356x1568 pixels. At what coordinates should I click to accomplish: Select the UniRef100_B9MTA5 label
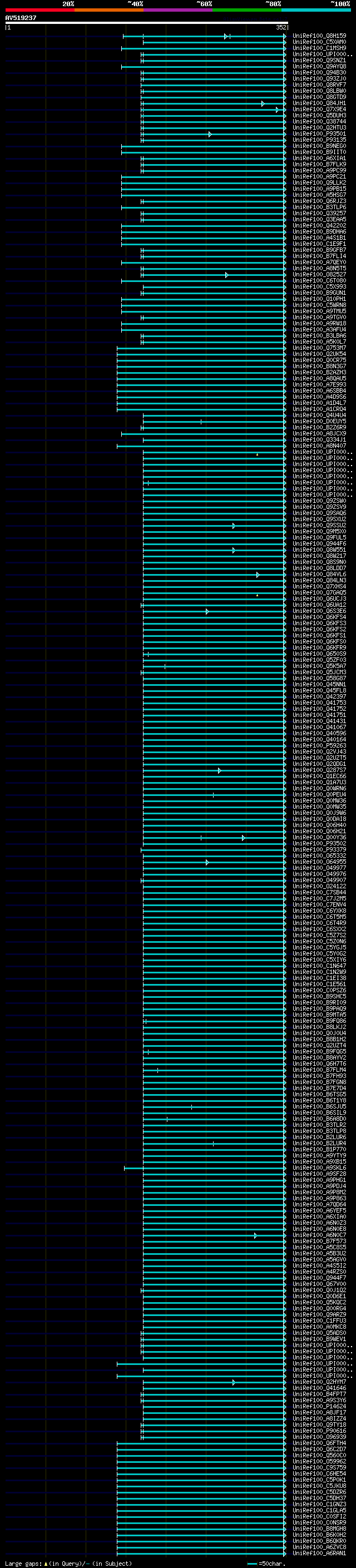coord(319,1015)
